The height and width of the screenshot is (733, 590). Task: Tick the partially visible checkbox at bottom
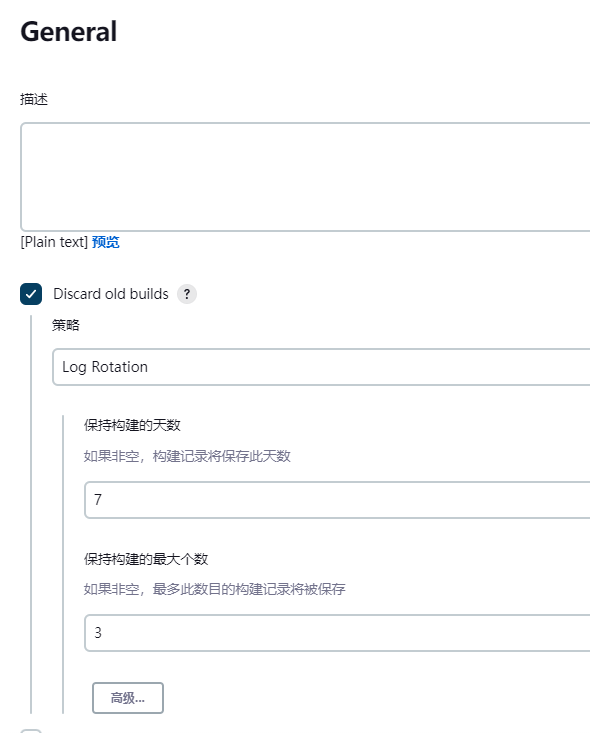click(x=31, y=731)
